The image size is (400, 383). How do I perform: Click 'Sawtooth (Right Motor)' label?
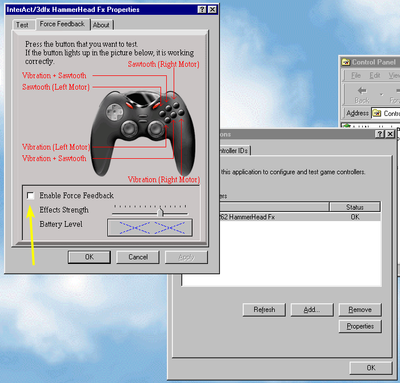[163, 64]
